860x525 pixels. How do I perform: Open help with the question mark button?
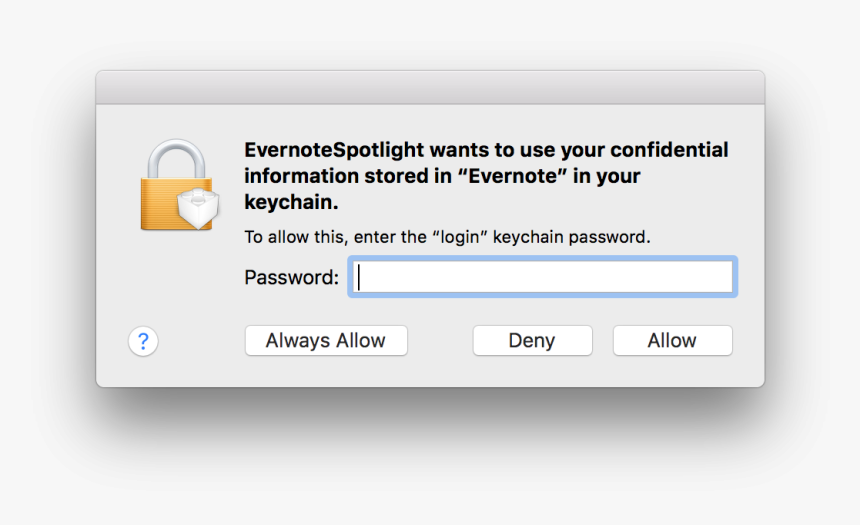(x=143, y=341)
